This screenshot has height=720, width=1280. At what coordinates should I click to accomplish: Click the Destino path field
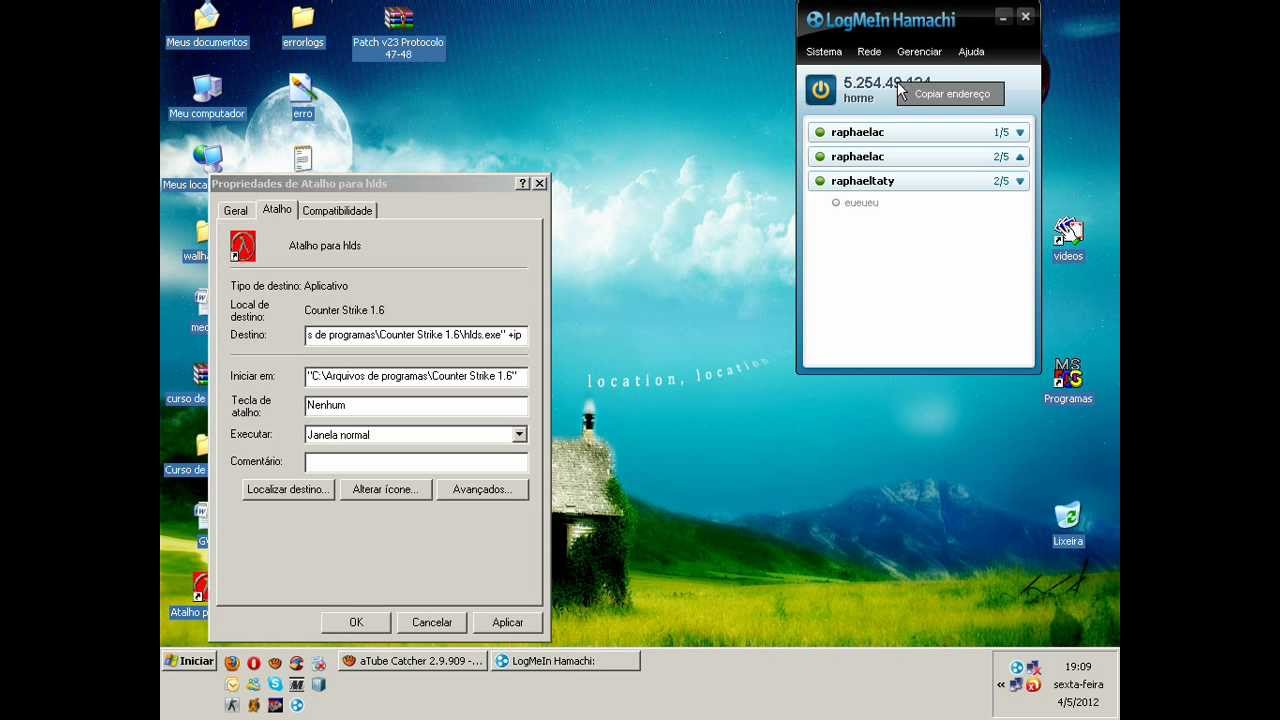point(416,335)
